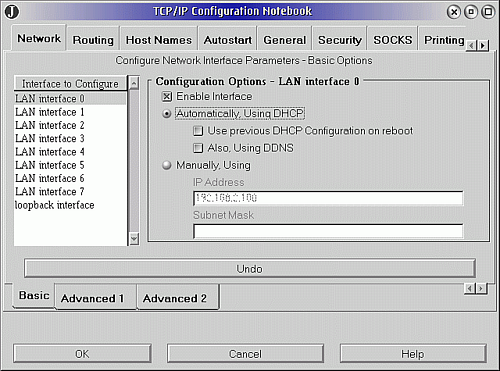This screenshot has width=500, height=371.
Task: Open the Printing tab
Action: pyautogui.click(x=443, y=40)
